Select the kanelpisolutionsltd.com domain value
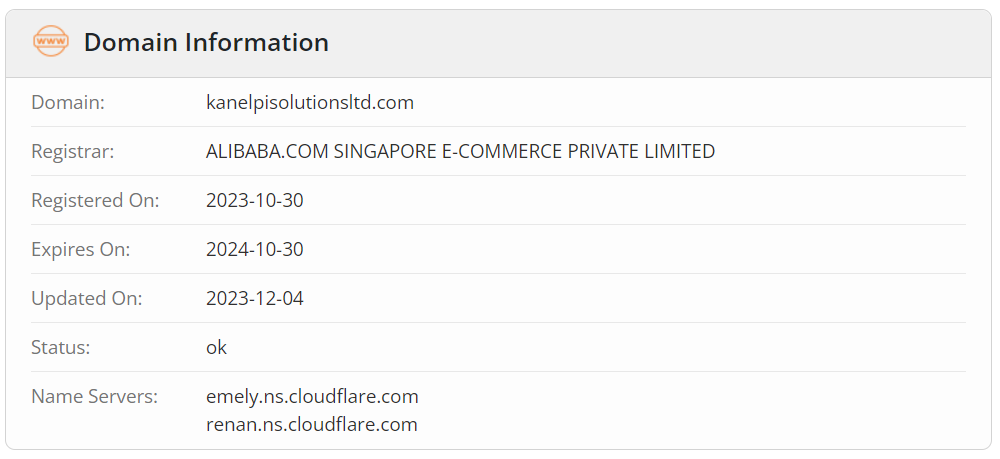This screenshot has height=459, width=1000. [310, 102]
